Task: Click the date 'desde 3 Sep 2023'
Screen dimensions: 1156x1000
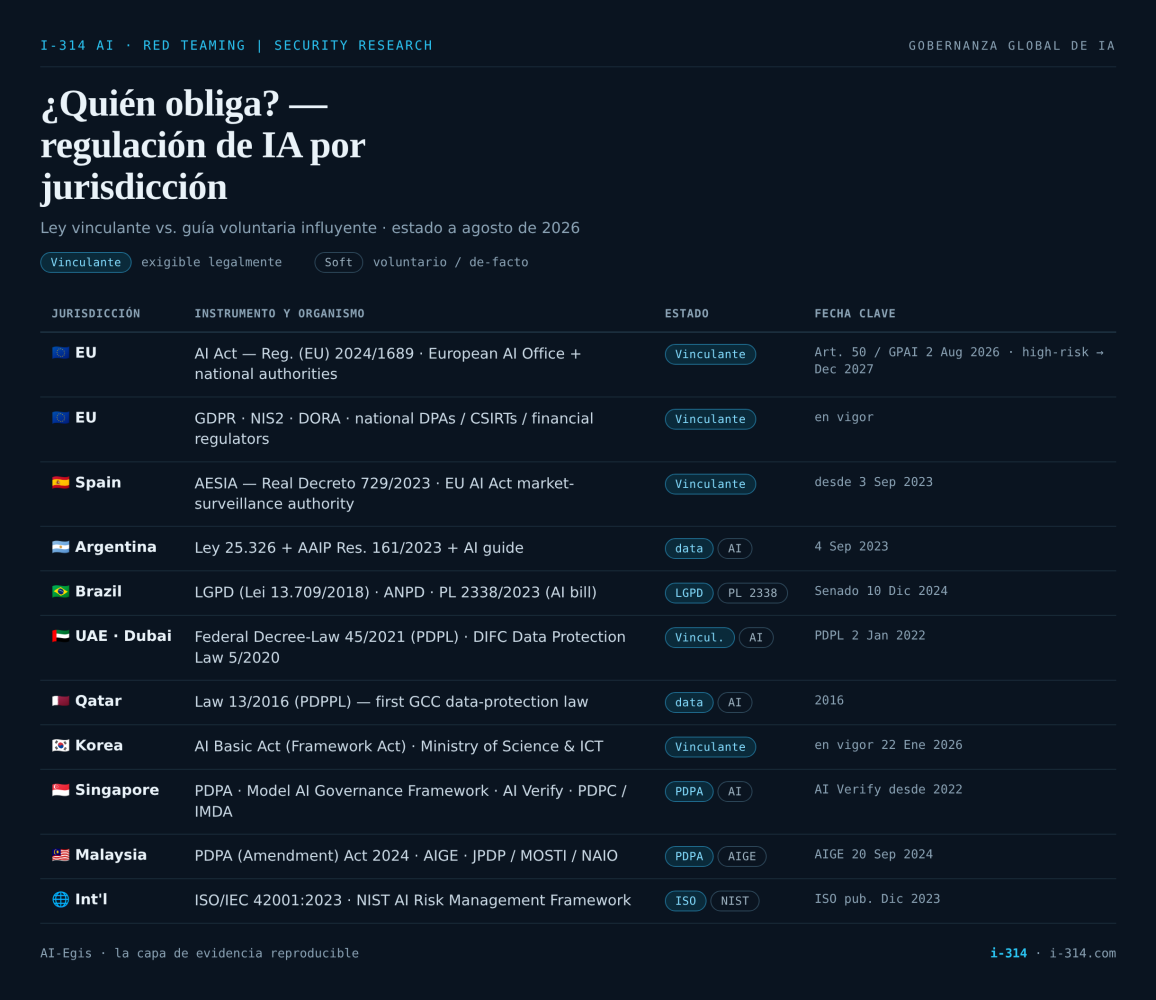Action: point(873,482)
